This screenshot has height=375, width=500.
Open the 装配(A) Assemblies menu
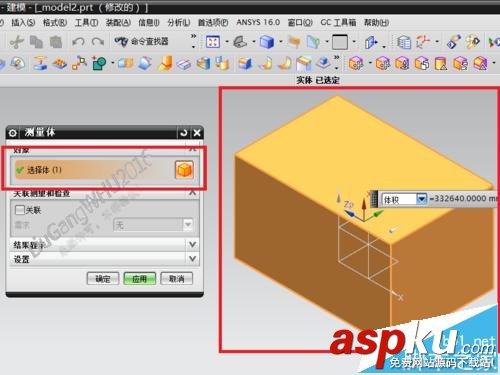[118, 23]
